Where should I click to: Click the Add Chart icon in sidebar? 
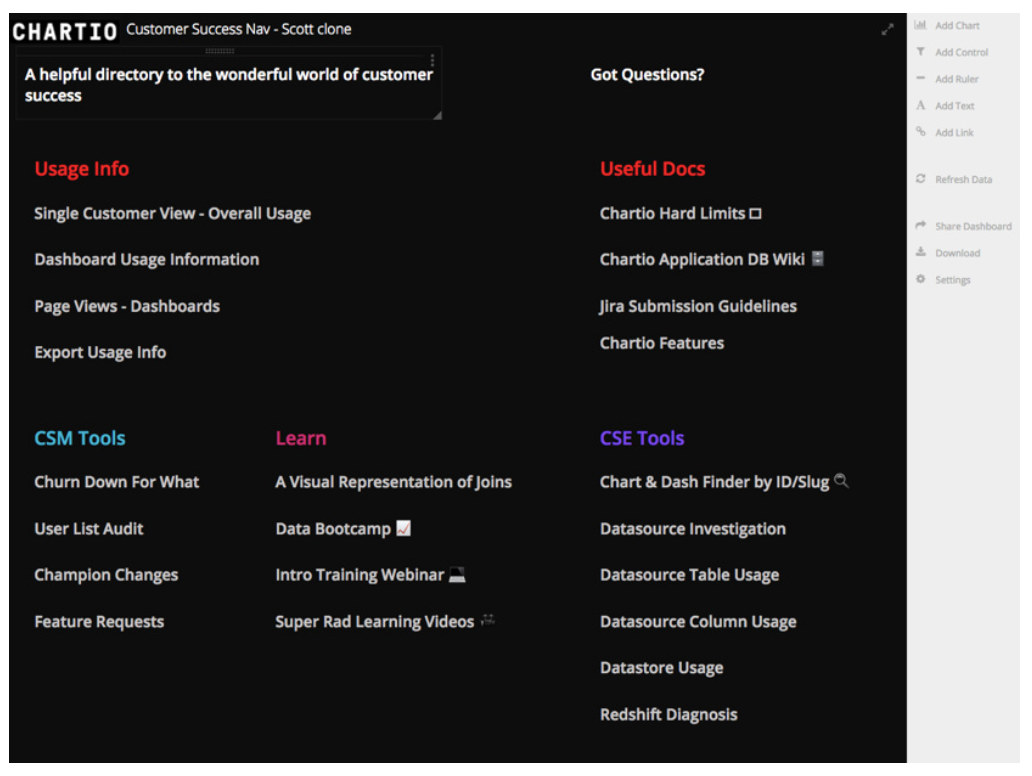(920, 25)
